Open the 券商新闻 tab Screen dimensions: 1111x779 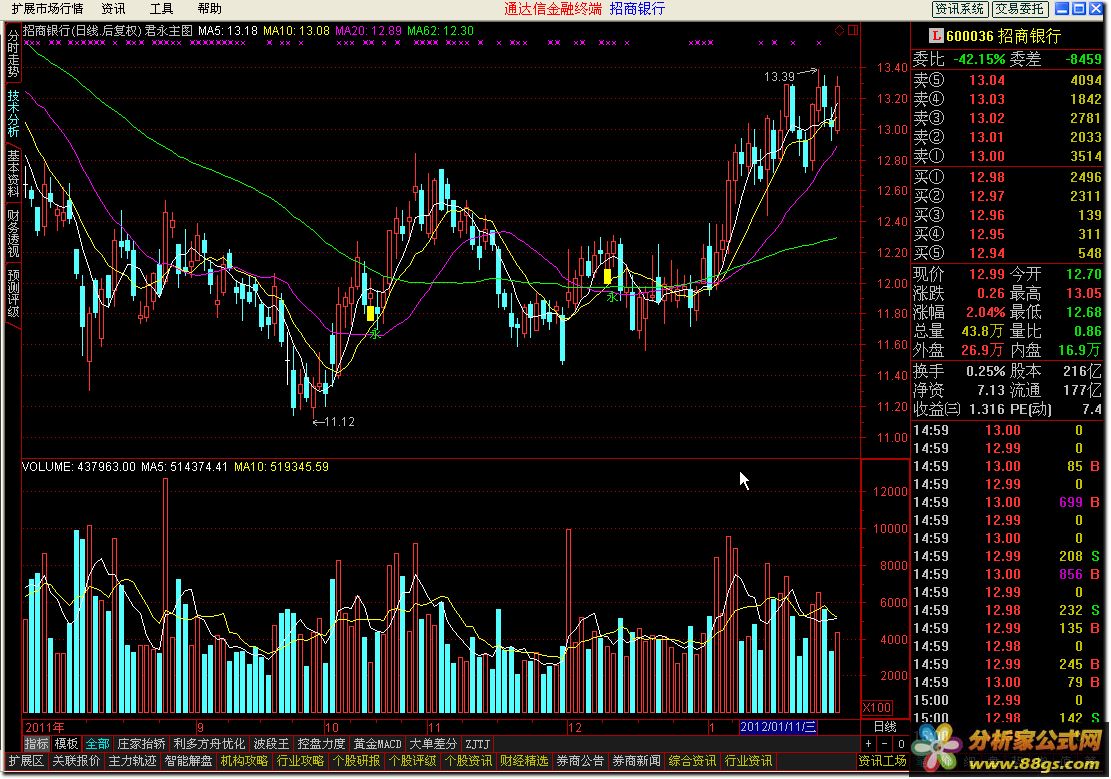(x=636, y=761)
